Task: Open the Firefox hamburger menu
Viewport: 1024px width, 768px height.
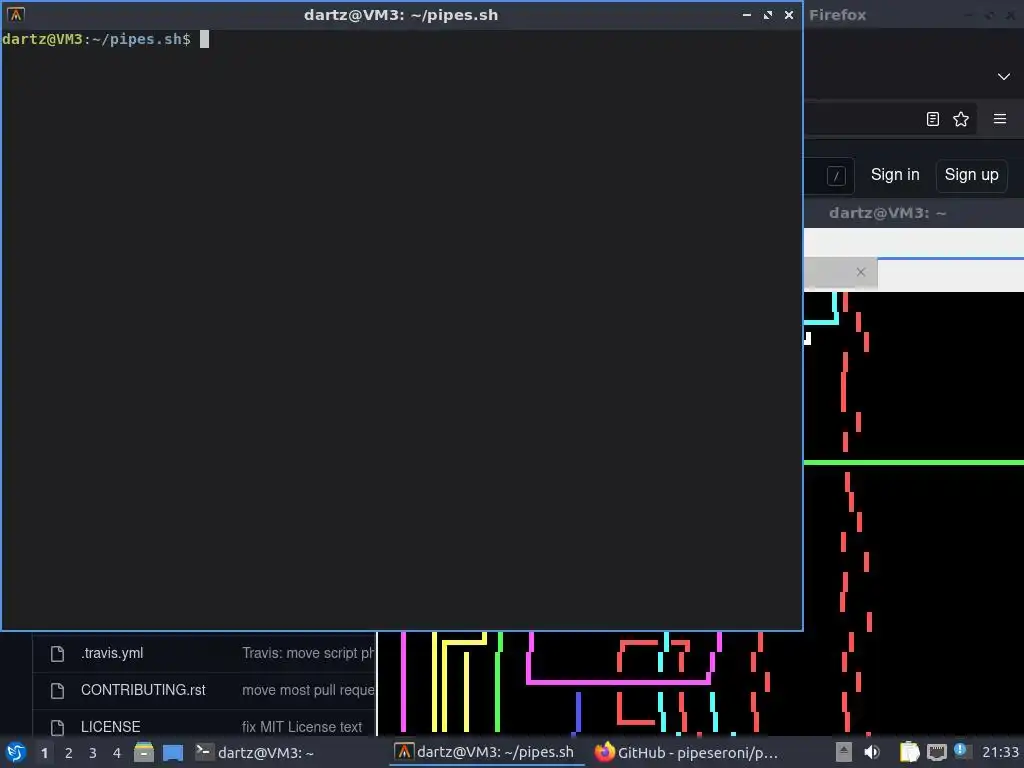Action: [x=1000, y=119]
